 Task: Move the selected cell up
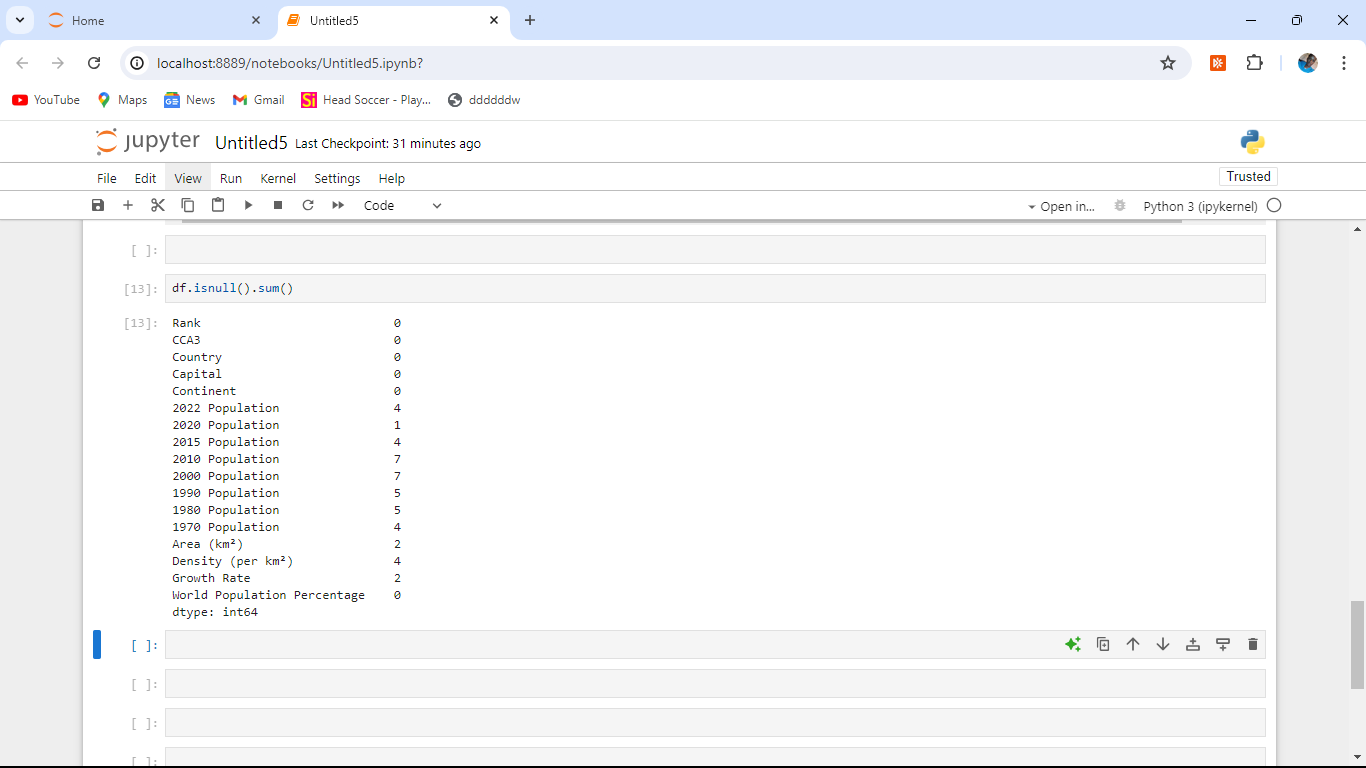click(x=1133, y=645)
